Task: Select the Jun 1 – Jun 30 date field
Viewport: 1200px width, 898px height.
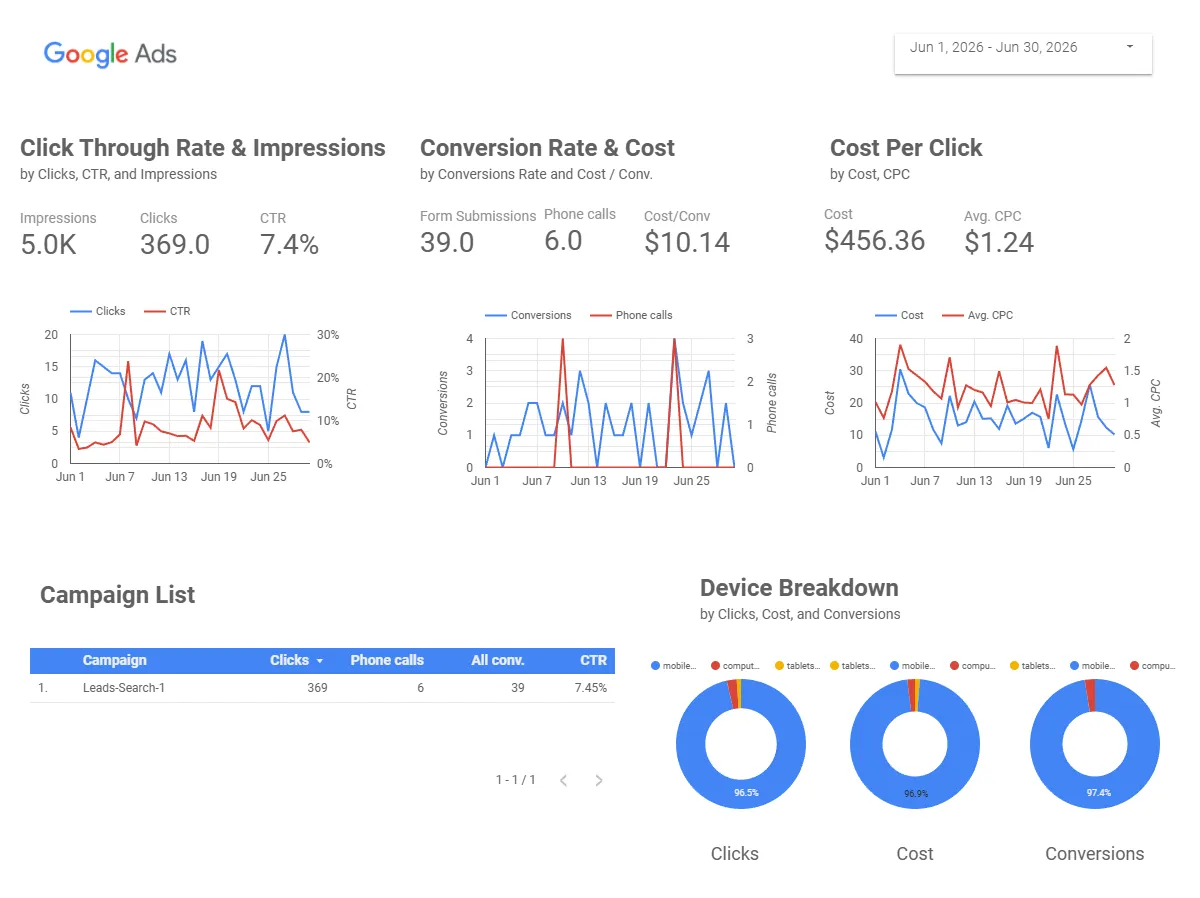Action: pyautogui.click(x=1023, y=53)
